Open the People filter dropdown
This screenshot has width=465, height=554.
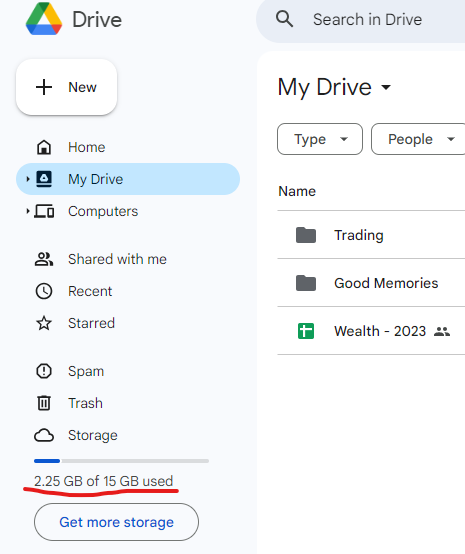[419, 139]
